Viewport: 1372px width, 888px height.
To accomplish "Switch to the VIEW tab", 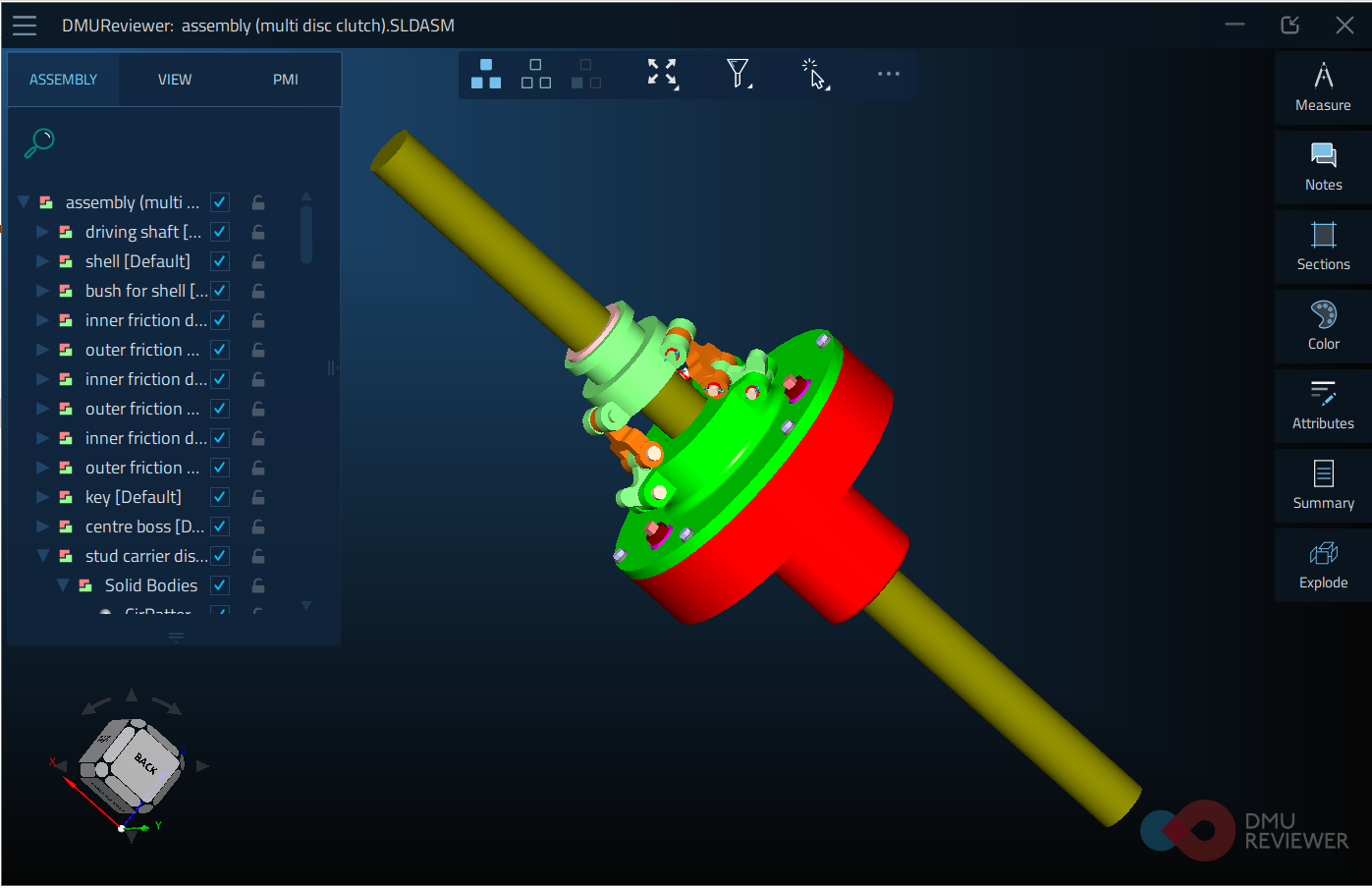I will [175, 80].
